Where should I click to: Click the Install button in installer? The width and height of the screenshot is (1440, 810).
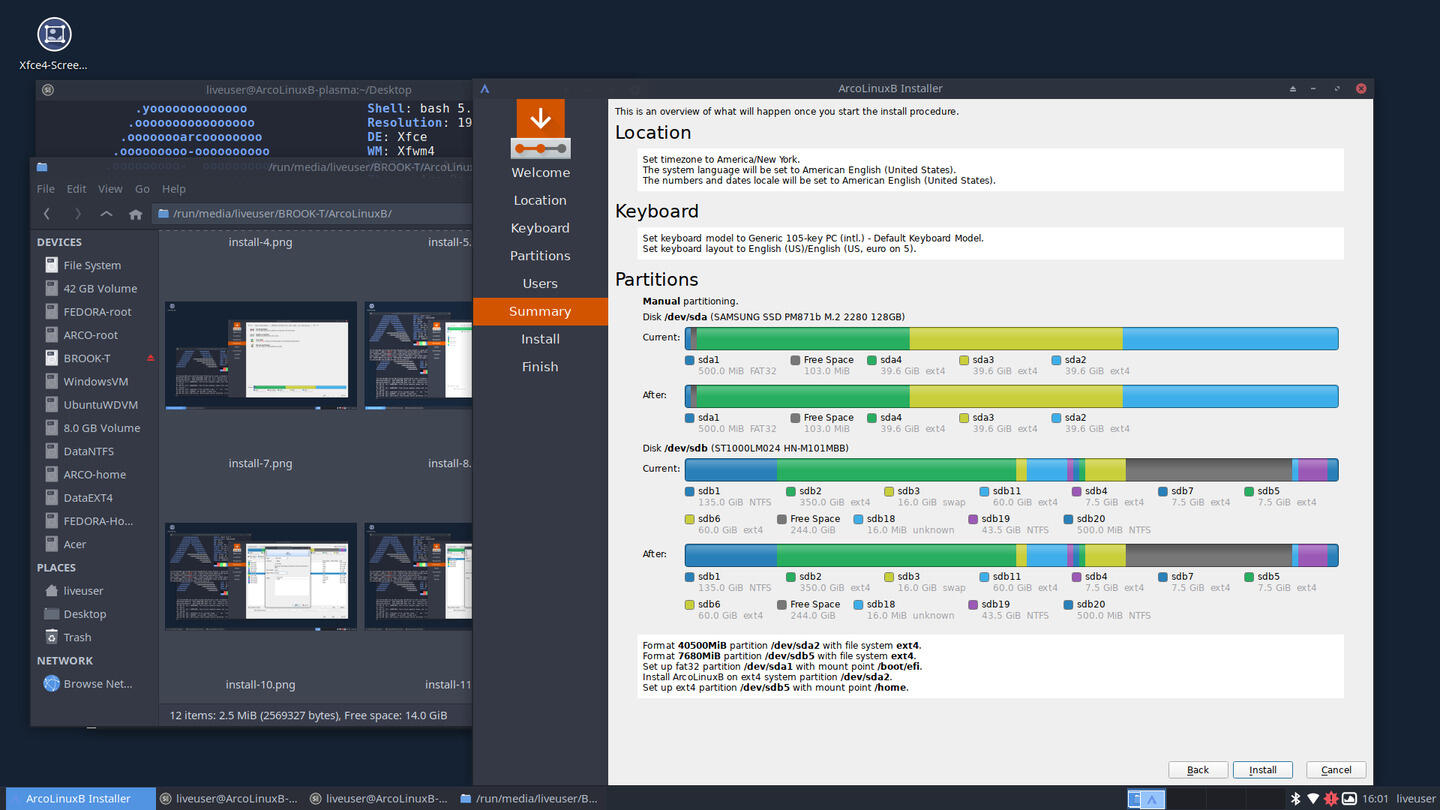tap(1262, 770)
